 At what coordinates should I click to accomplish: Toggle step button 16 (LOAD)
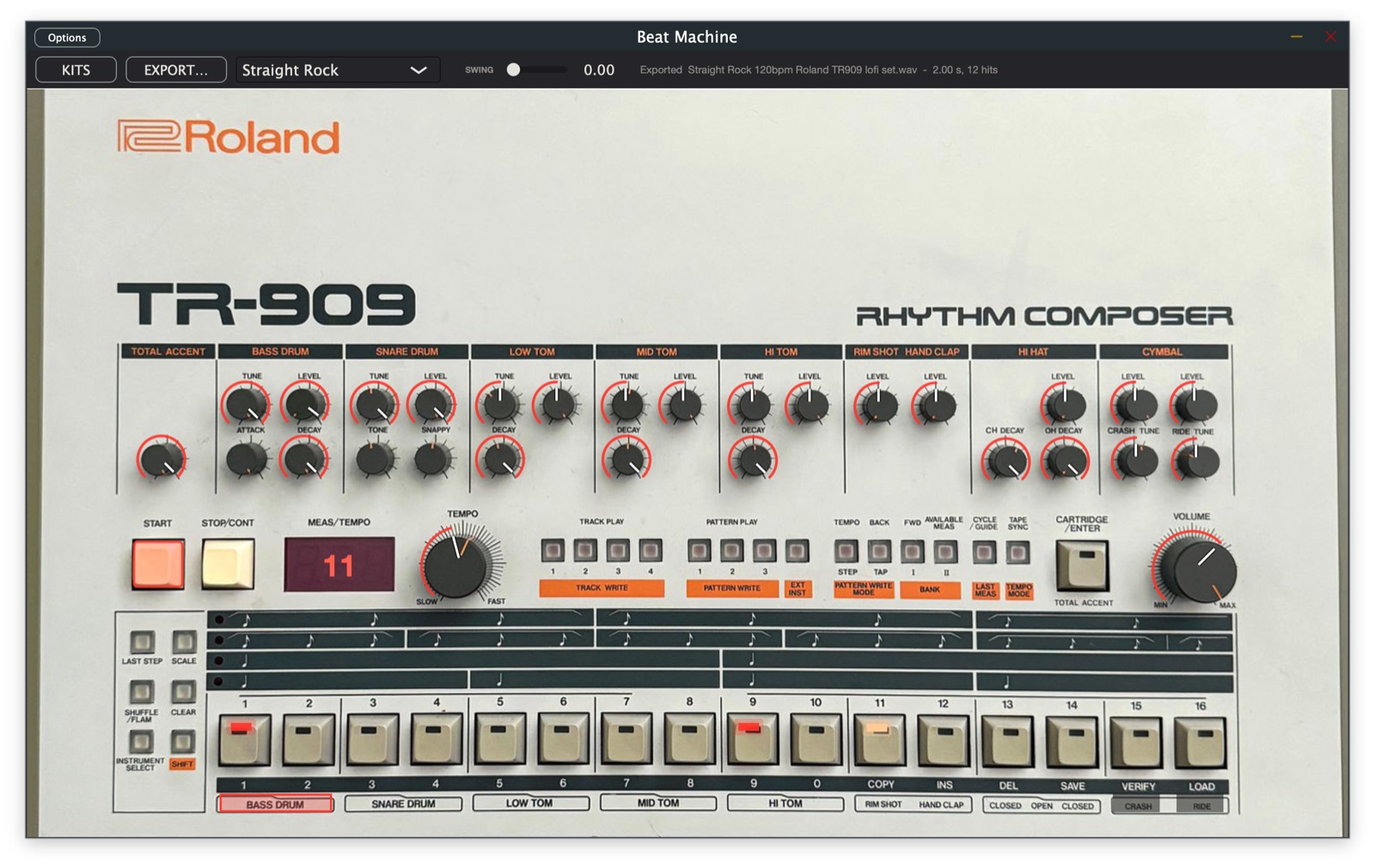[x=1201, y=743]
